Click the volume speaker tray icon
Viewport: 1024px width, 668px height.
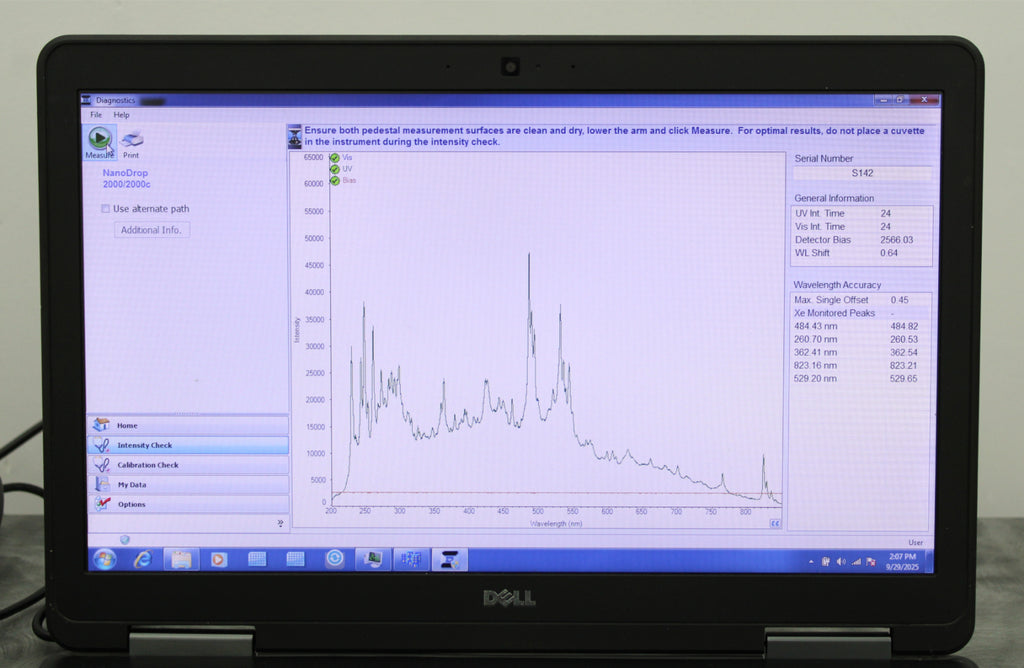tap(840, 561)
